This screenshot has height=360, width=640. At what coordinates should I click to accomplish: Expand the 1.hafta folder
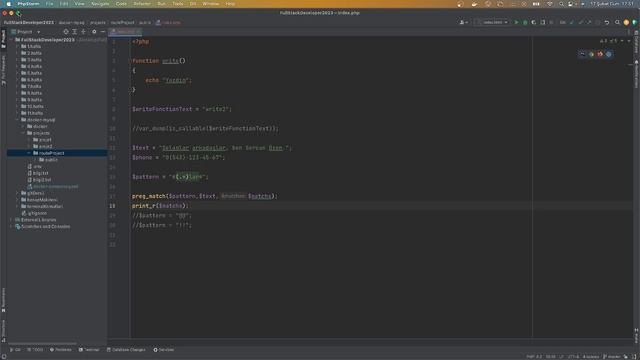tap(18, 47)
